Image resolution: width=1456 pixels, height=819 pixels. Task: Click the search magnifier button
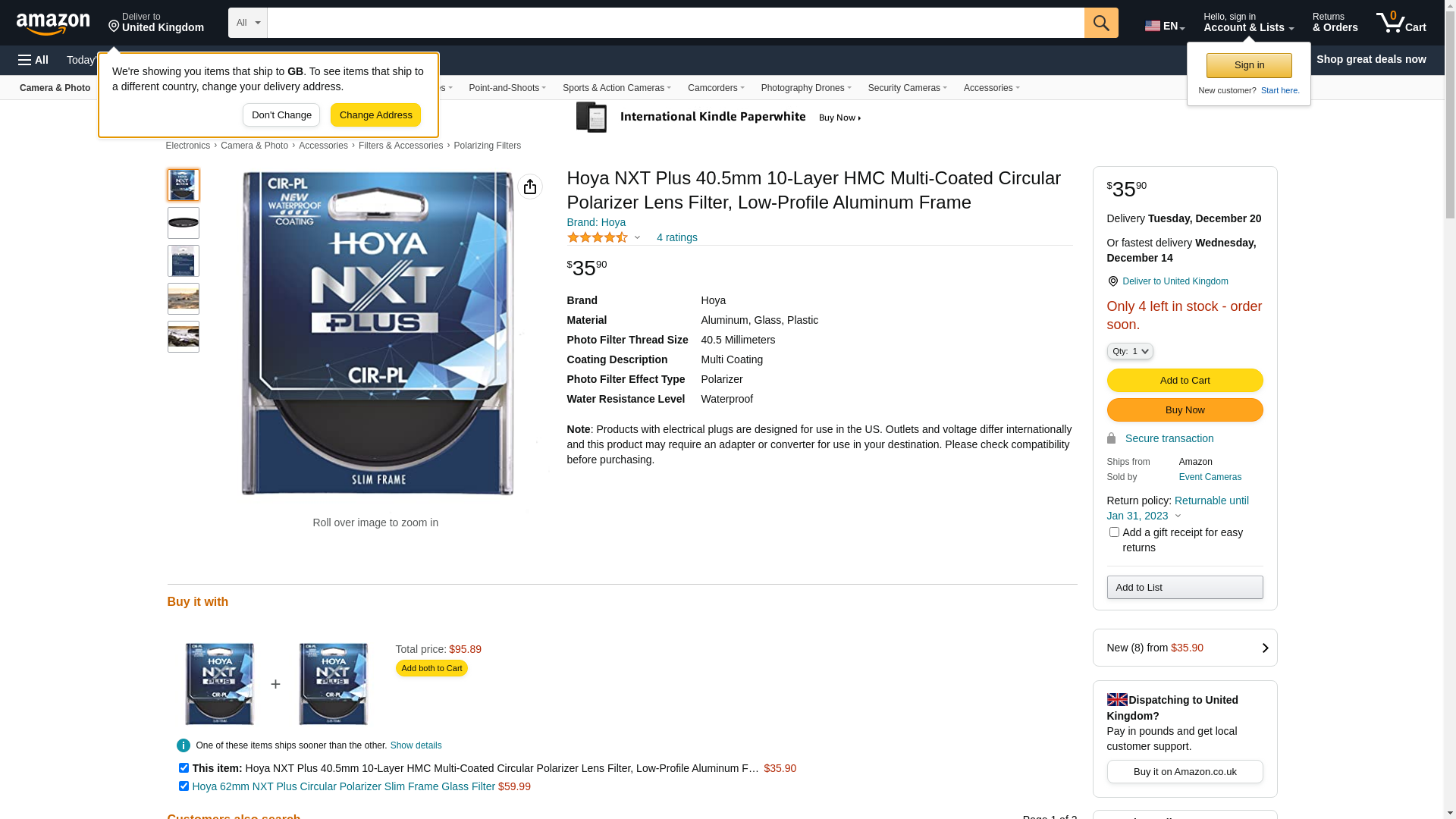pos(1101,23)
